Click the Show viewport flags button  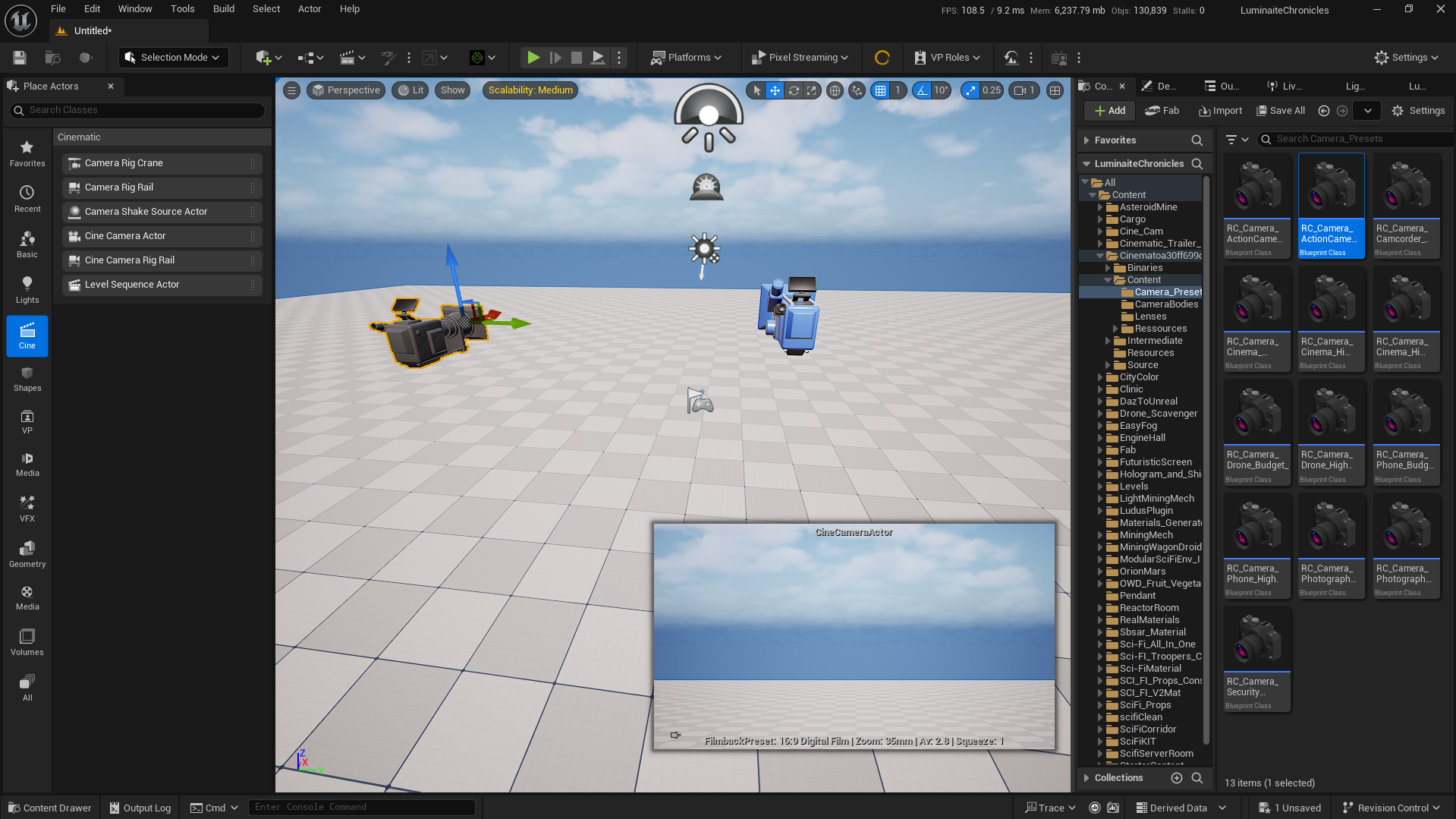453,90
